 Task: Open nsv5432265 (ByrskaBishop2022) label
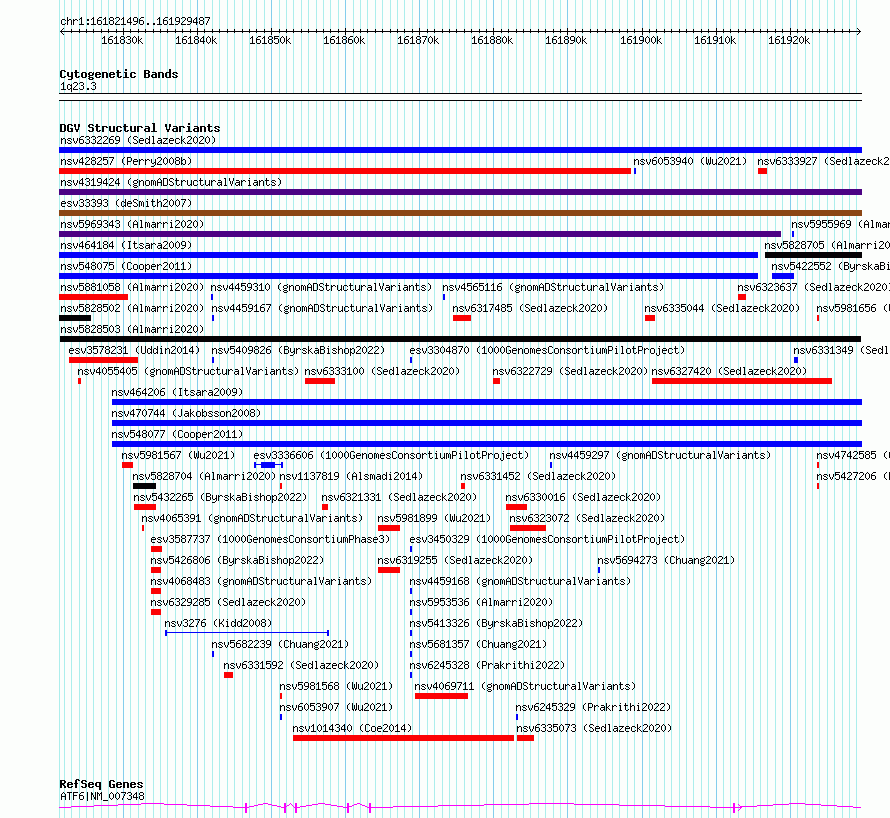point(220,497)
